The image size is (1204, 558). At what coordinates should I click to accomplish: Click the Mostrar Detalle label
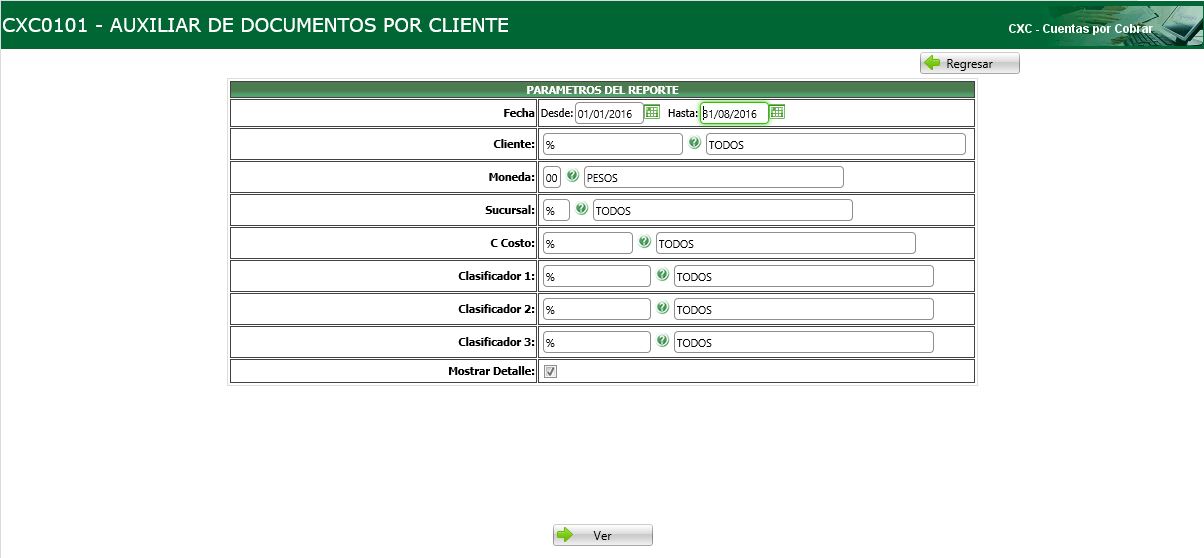click(x=492, y=371)
